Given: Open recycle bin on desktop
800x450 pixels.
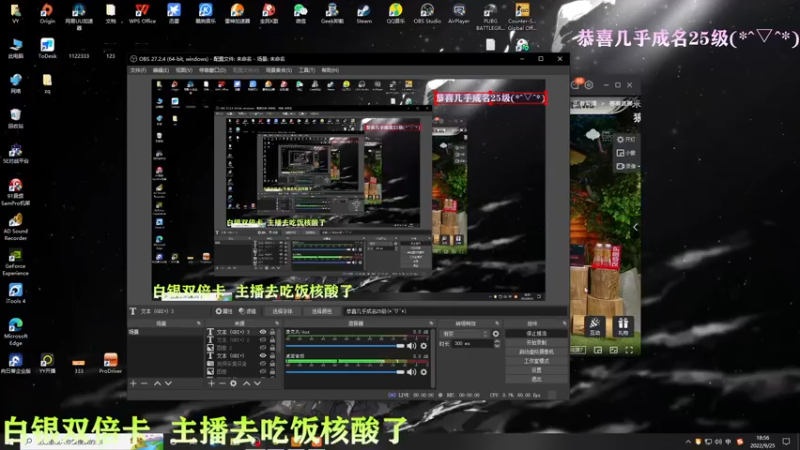Looking at the screenshot, I should click(15, 118).
